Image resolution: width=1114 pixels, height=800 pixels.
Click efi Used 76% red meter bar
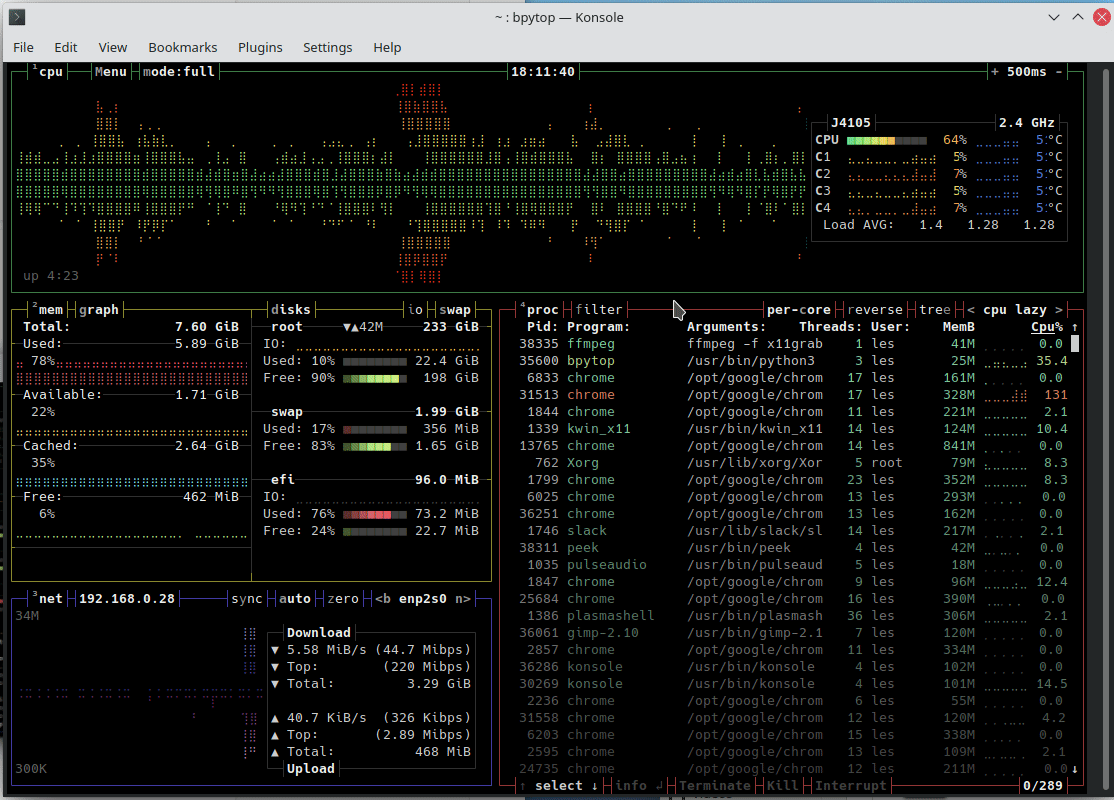(x=374, y=514)
